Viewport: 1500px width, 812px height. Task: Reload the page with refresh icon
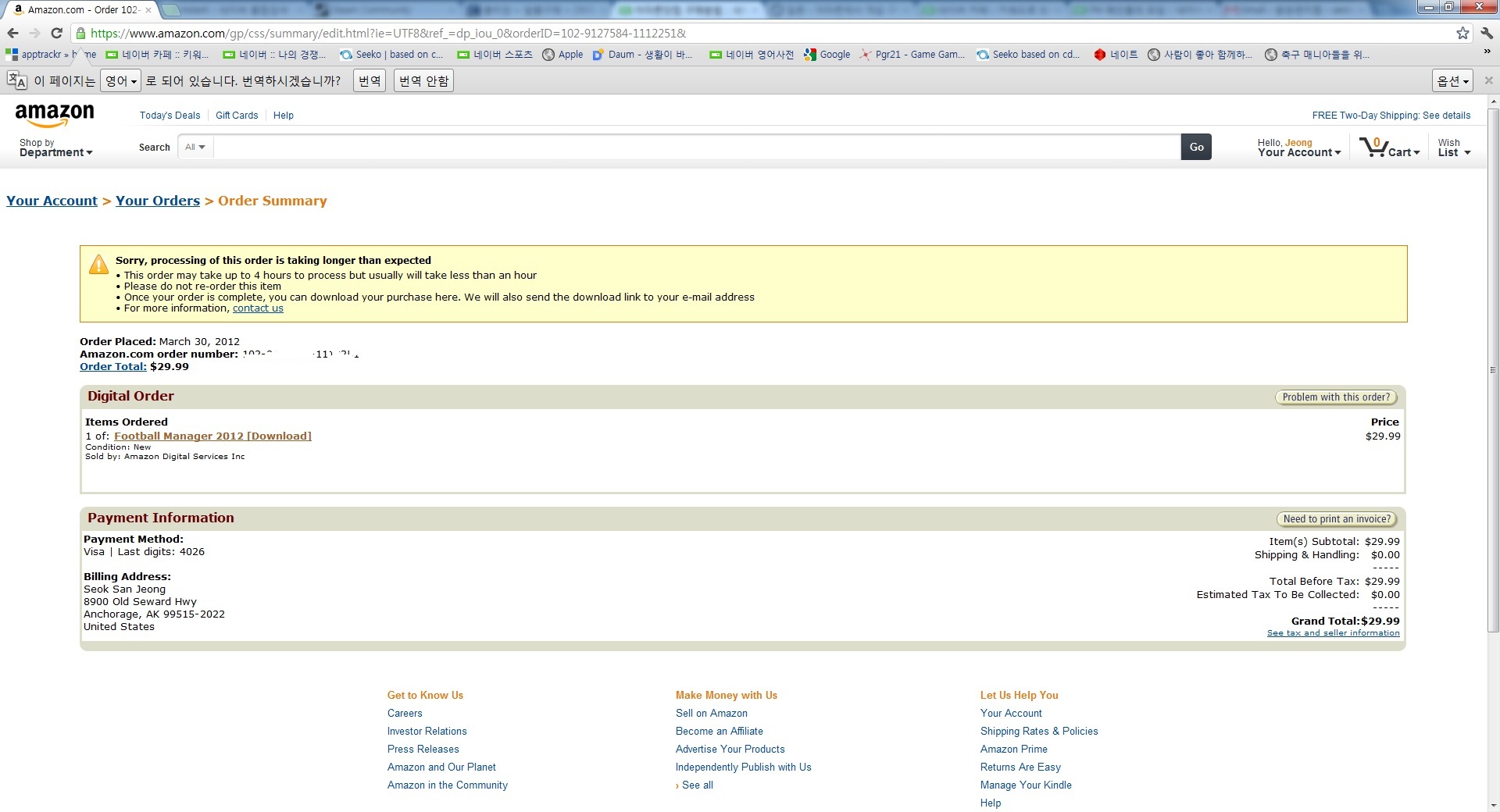56,33
